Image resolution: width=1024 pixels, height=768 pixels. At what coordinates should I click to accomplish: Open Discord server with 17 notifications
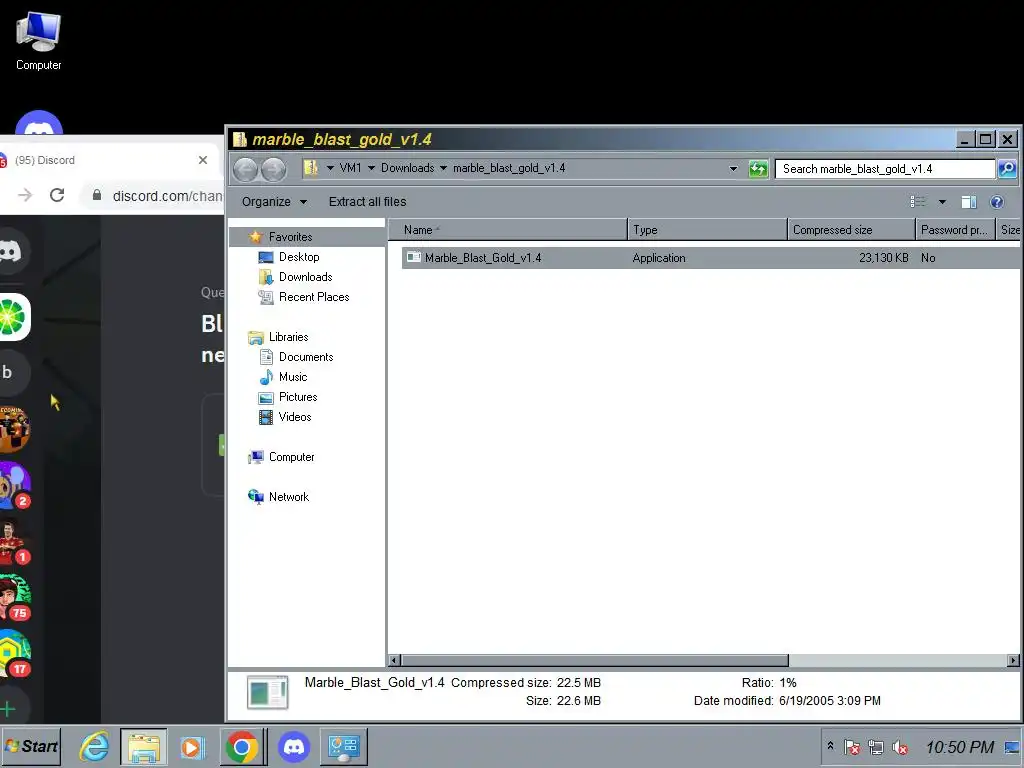click(14, 653)
